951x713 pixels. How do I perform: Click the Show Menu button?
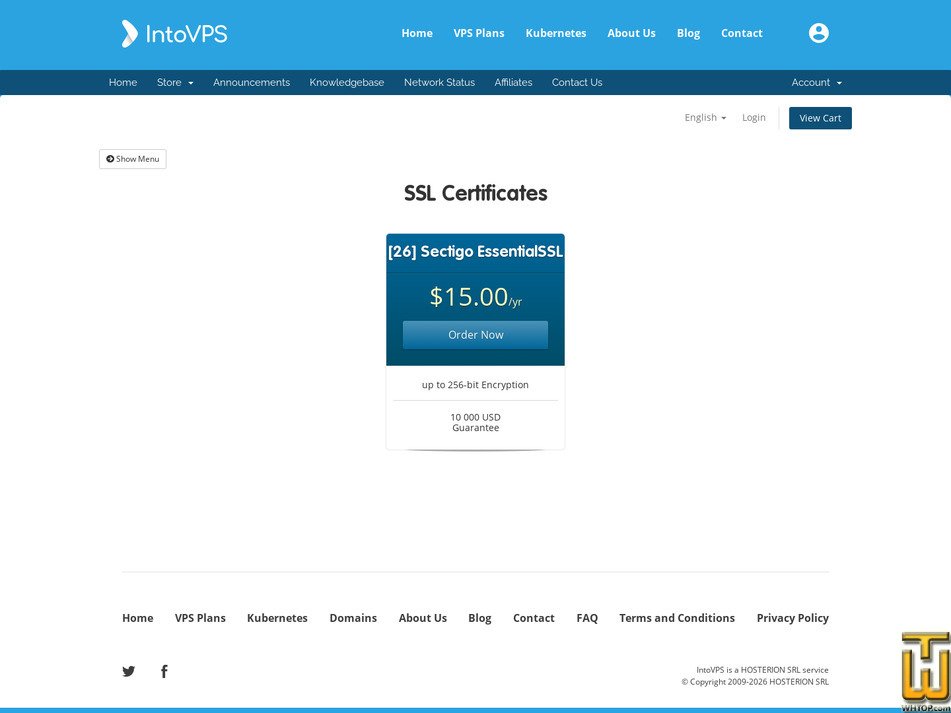point(133,159)
